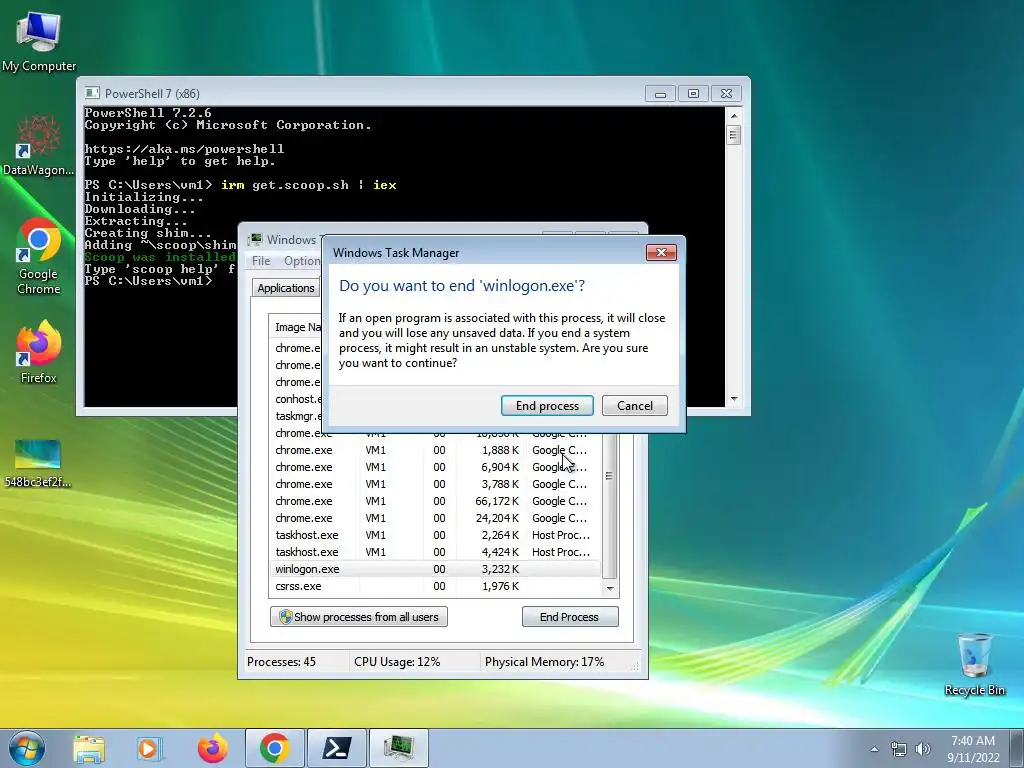Select the conhost.exe process row

point(298,399)
